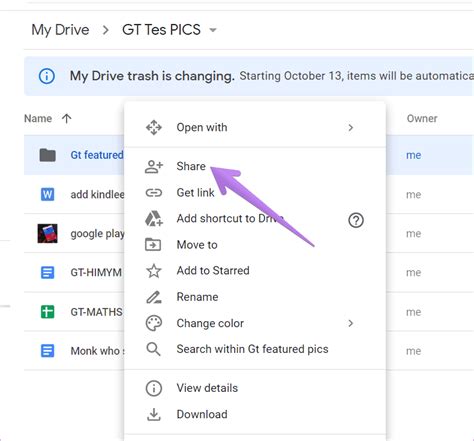474x441 pixels.
Task: Click the Download arrow icon
Action: click(x=154, y=414)
